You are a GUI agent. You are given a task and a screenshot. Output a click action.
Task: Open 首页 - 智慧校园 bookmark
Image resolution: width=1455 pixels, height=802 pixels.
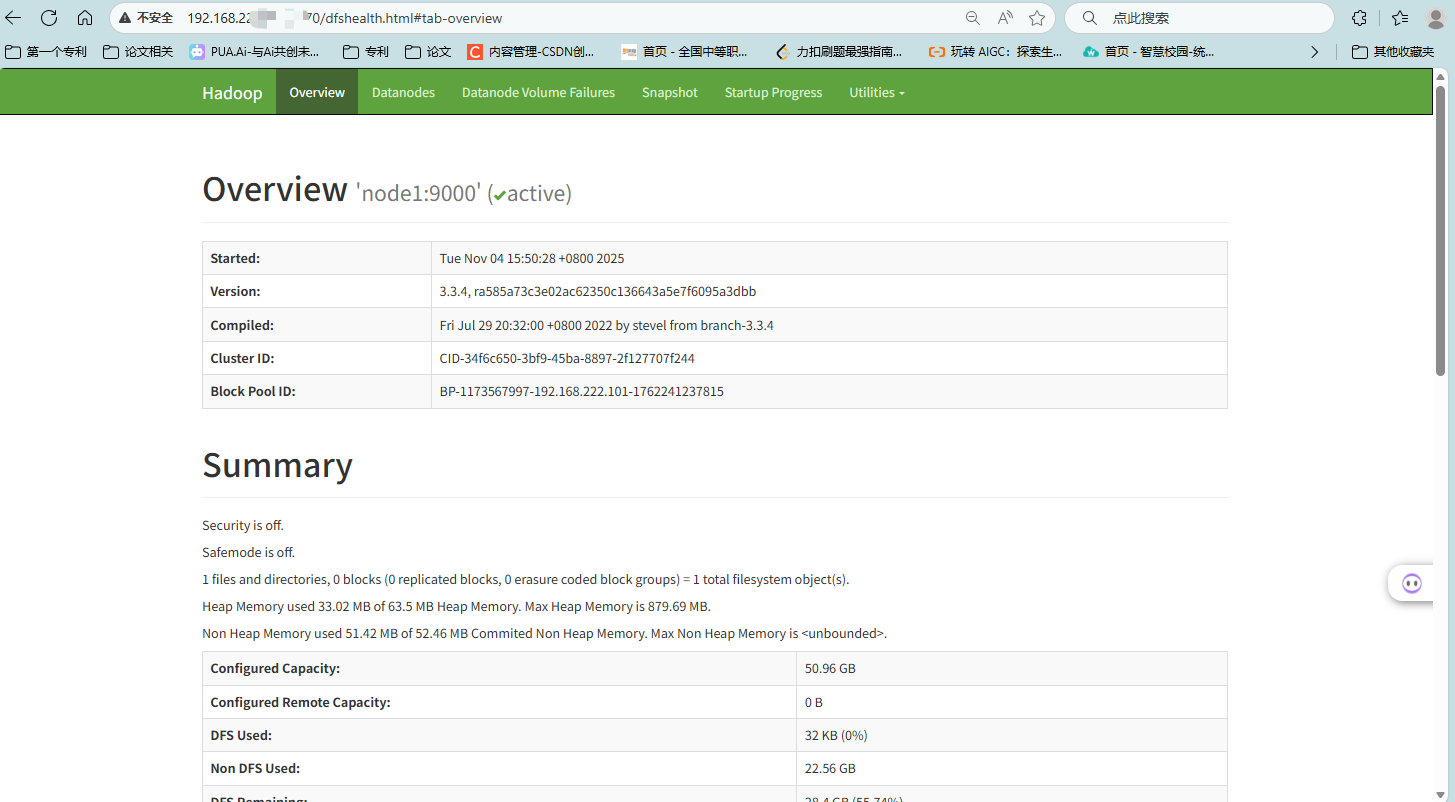1149,52
